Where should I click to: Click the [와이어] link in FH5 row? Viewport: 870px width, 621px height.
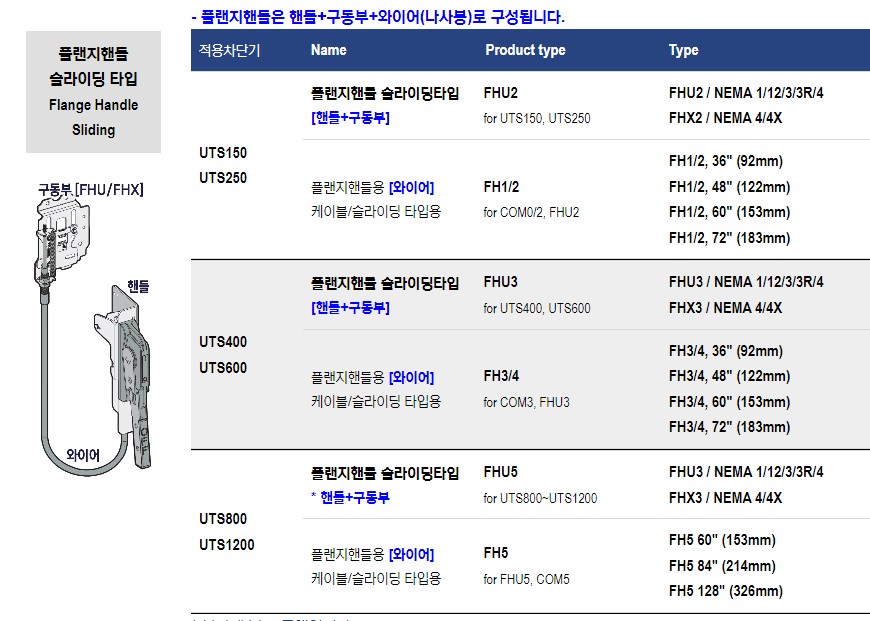(411, 554)
